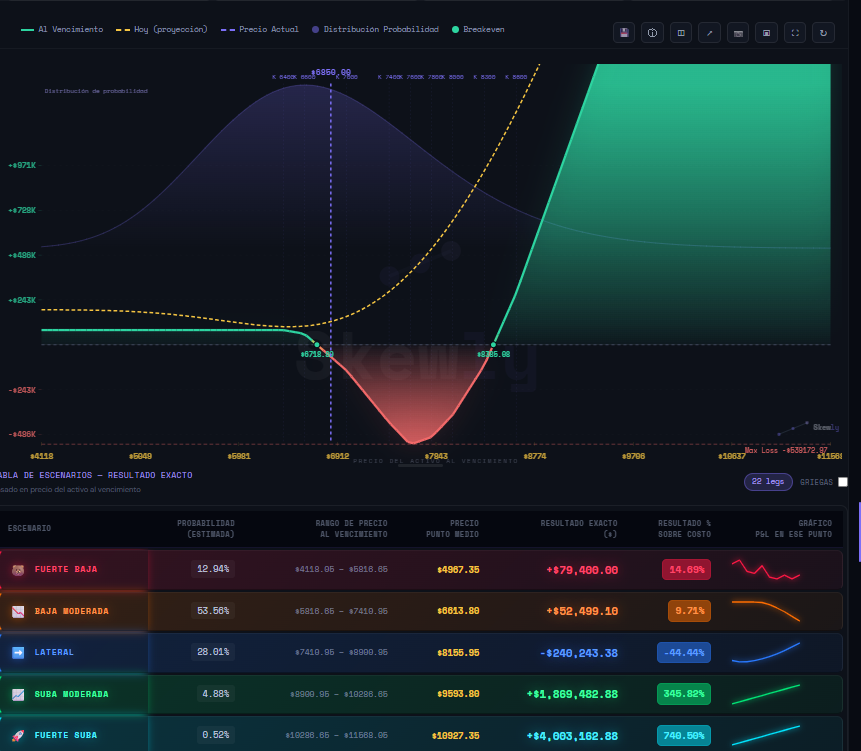Click the vertical scrollbar on the right edge
This screenshot has height=751, width=861.
coord(859,531)
